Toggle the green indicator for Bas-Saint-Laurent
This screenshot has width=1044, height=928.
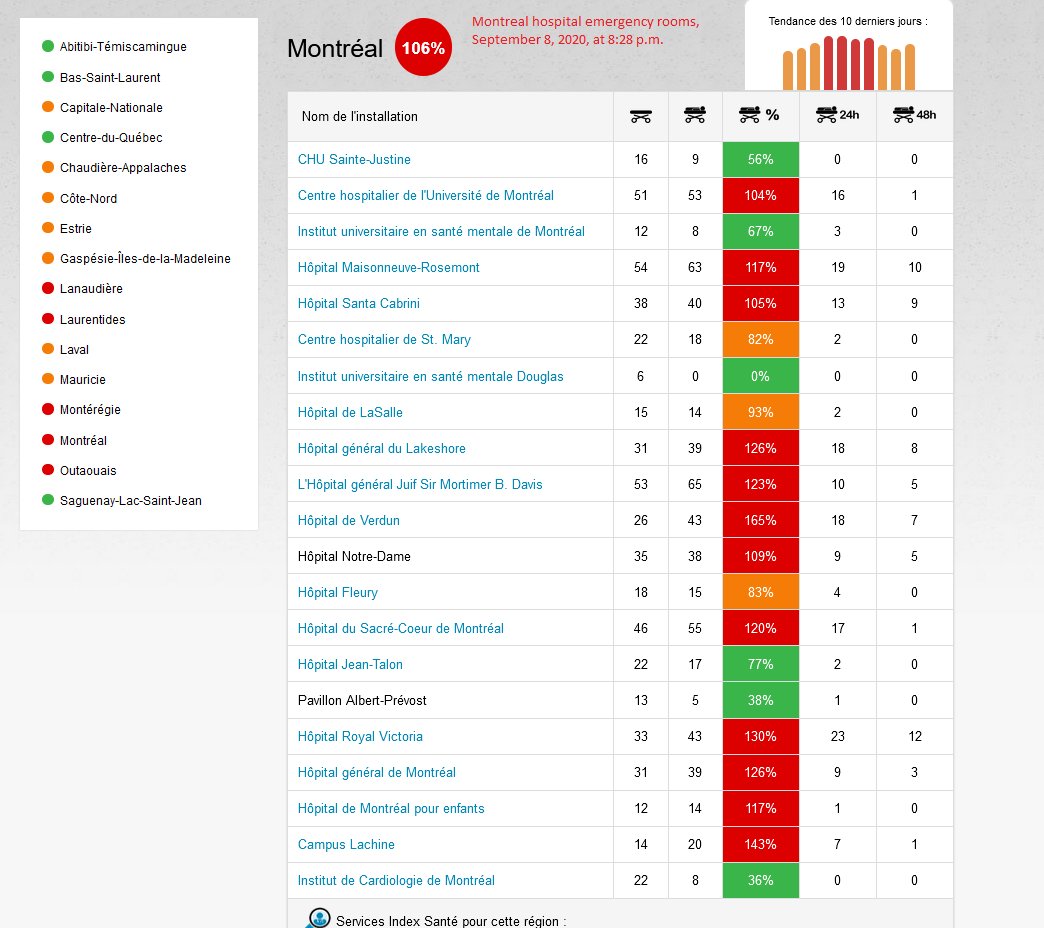(46, 77)
